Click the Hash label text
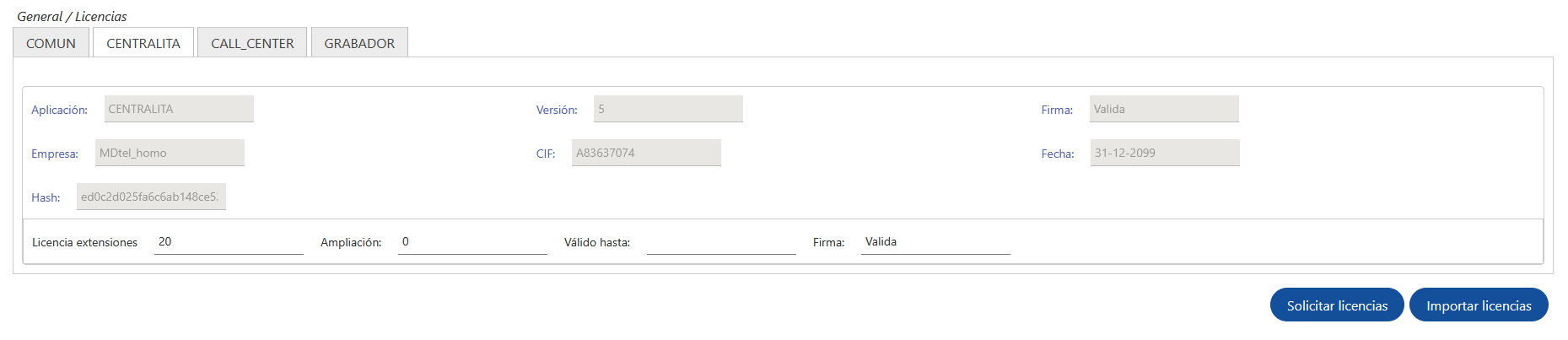Image resolution: width=1568 pixels, height=340 pixels. tap(46, 197)
